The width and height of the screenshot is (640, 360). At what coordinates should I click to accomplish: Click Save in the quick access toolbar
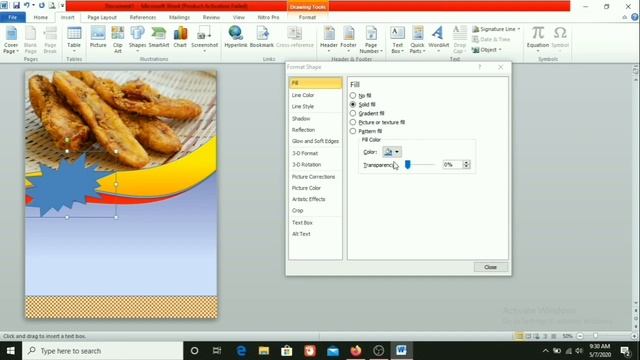[x=16, y=6]
